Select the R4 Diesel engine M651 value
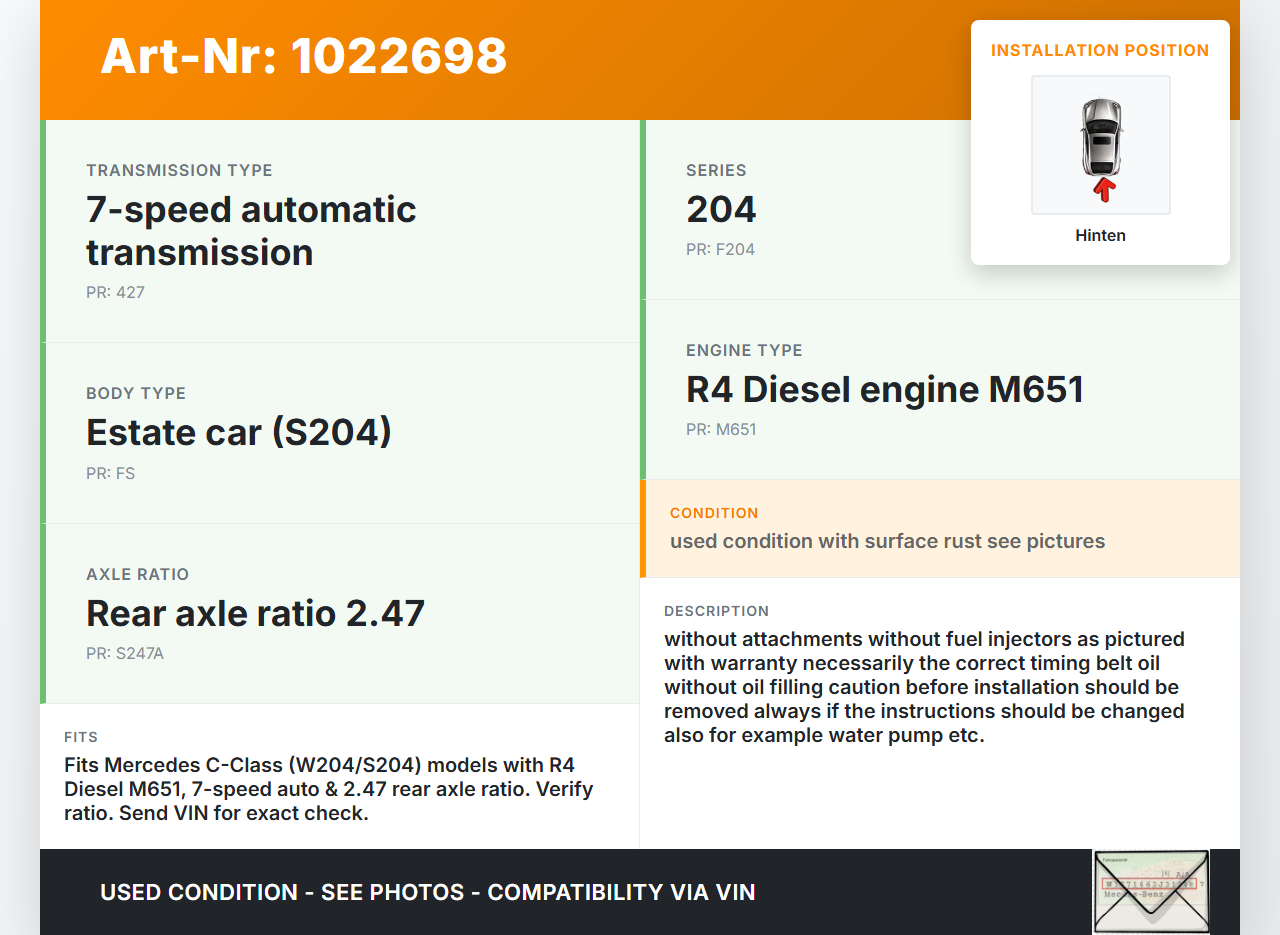The width and height of the screenshot is (1280, 935). 885,389
